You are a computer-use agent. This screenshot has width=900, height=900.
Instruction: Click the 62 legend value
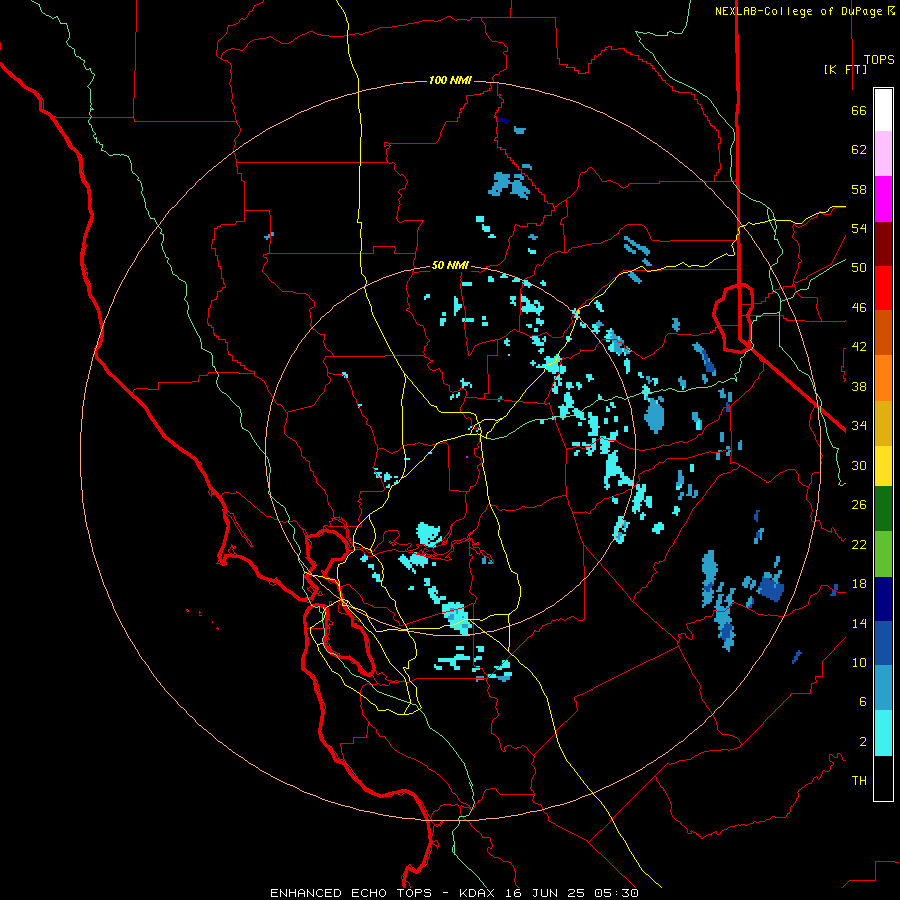click(859, 150)
